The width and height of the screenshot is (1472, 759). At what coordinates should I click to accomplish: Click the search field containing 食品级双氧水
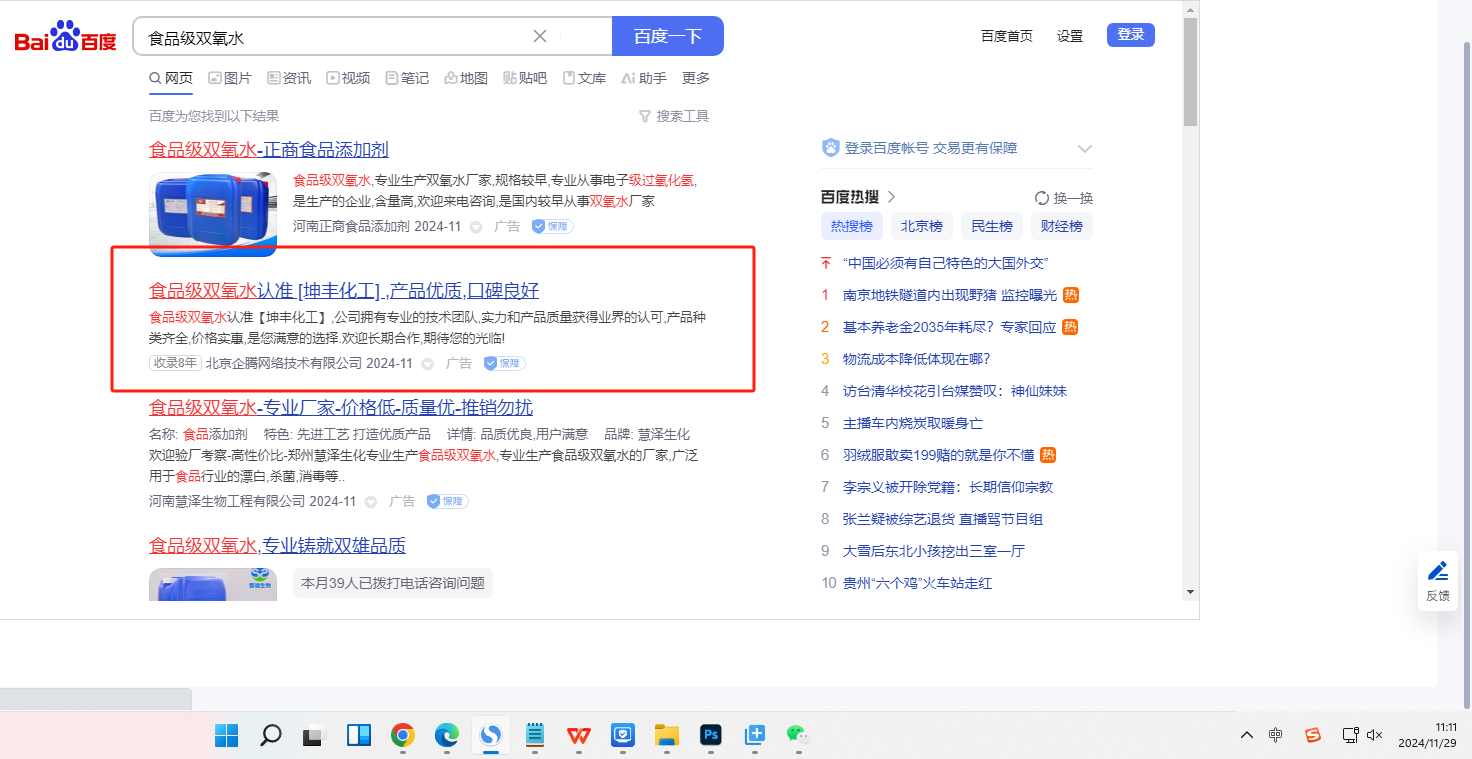click(x=335, y=37)
